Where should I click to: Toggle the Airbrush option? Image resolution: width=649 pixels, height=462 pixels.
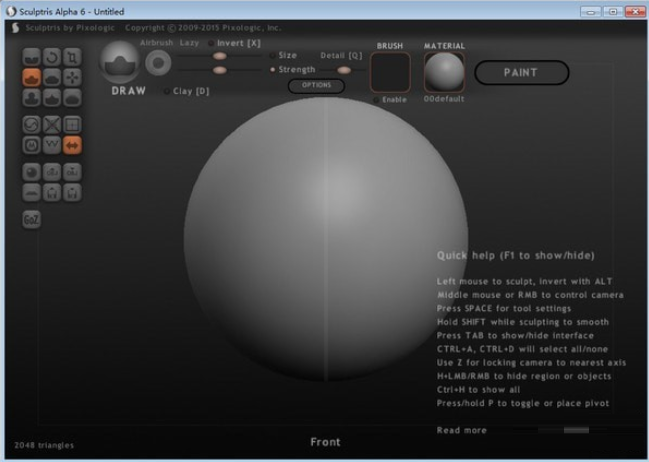[x=156, y=43]
